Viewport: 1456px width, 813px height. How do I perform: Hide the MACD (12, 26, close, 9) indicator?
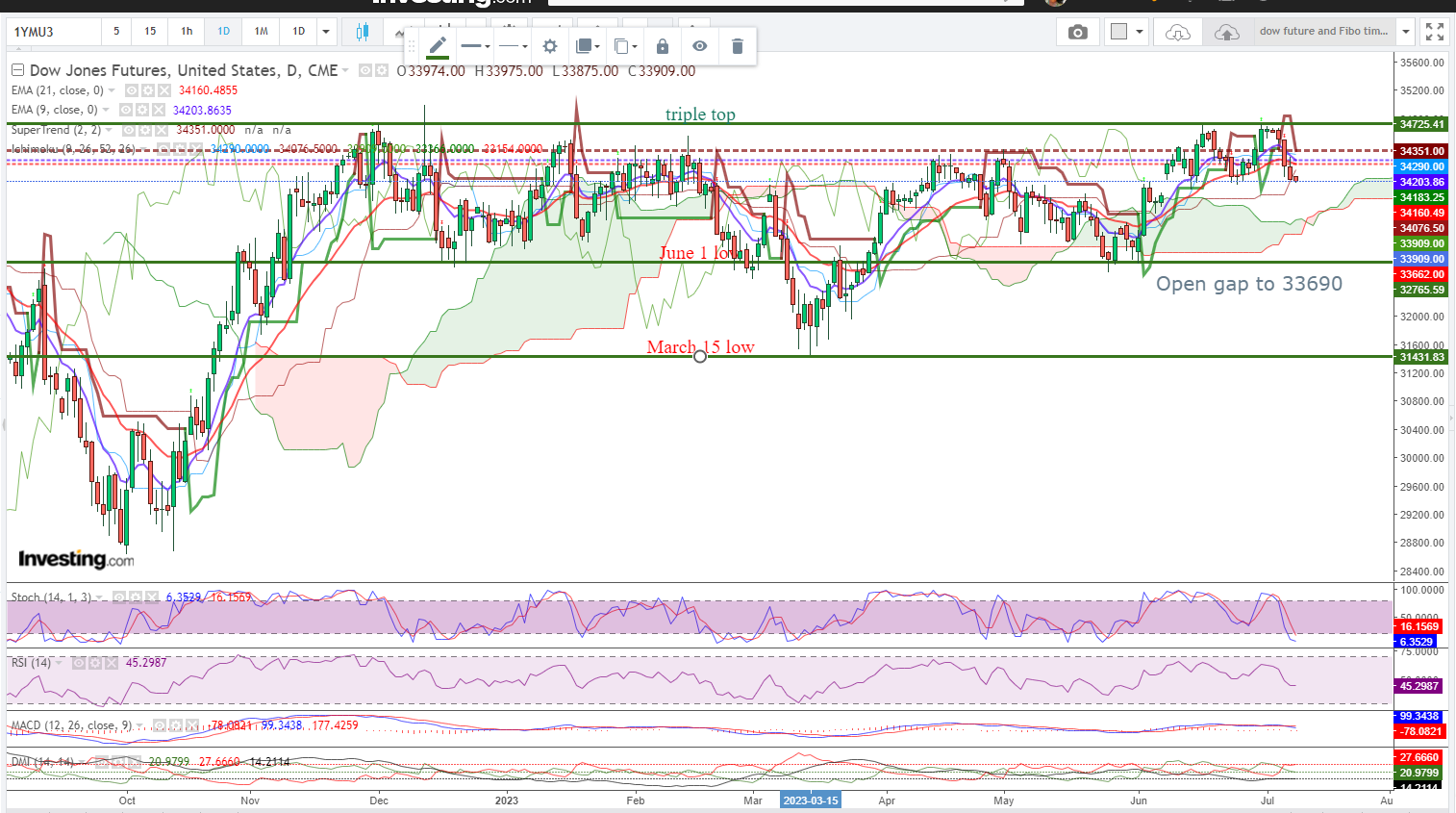tap(159, 725)
